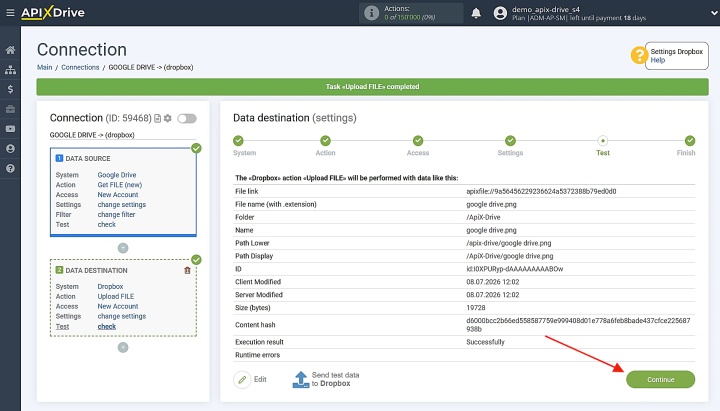Select the Execution result Successfully
720x411 pixels.
pos(485,342)
